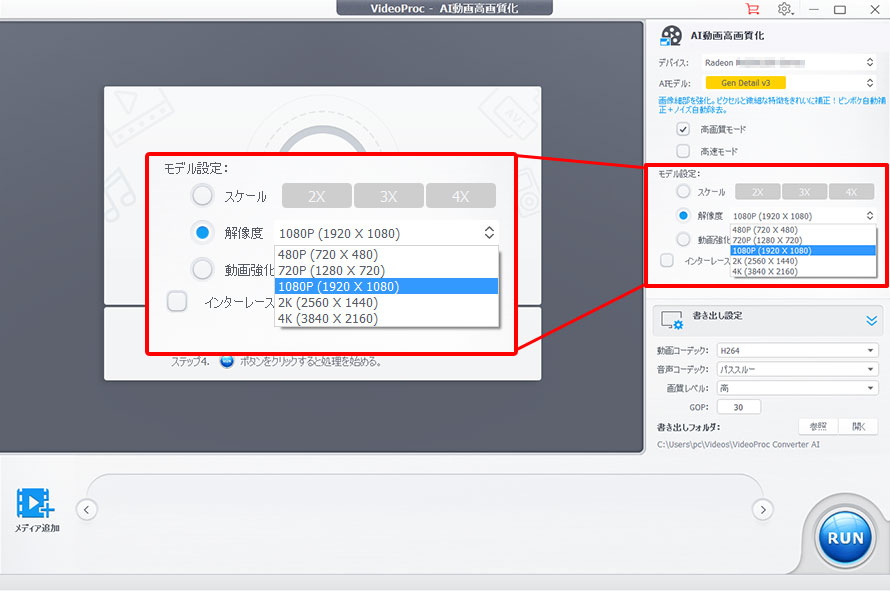Viewport: 890px width, 591px height.
Task: Click the 3X scale button in side panel
Action: (x=804, y=192)
